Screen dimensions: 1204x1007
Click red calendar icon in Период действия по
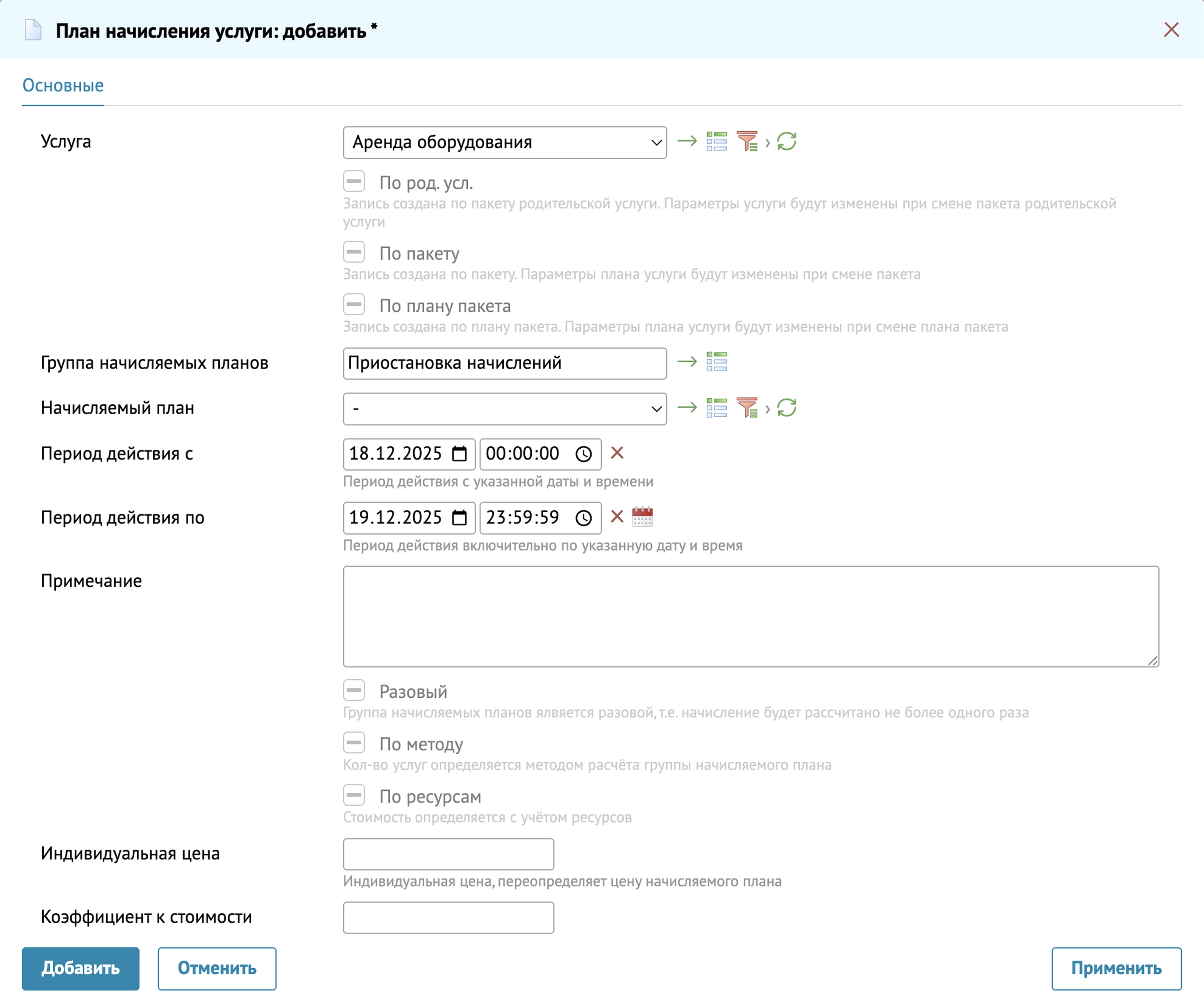pyautogui.click(x=642, y=517)
